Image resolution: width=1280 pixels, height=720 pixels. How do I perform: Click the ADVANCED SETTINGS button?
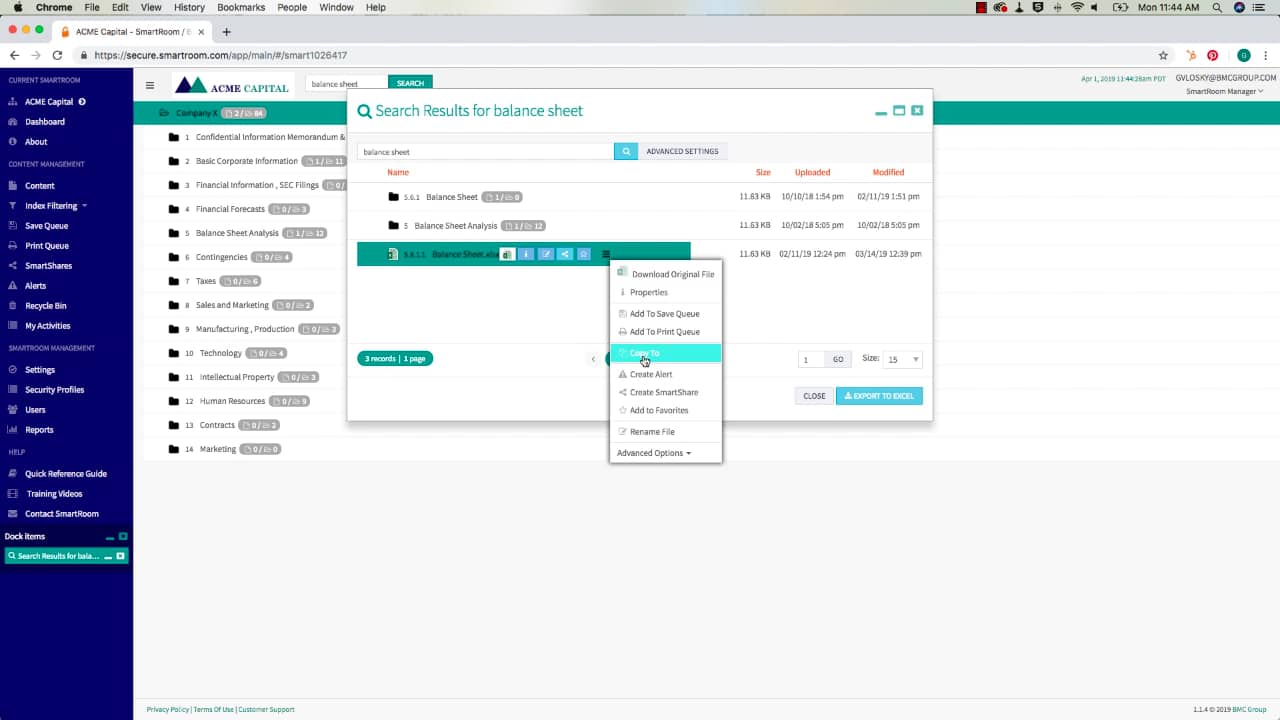[682, 151]
